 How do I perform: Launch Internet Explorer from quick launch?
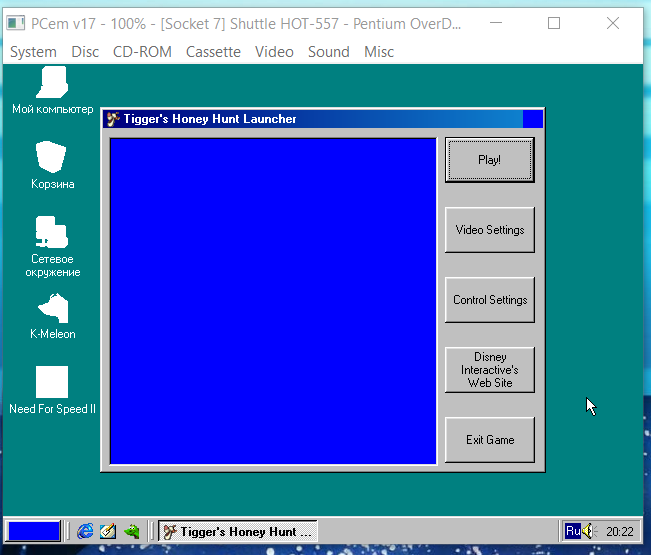[x=85, y=531]
